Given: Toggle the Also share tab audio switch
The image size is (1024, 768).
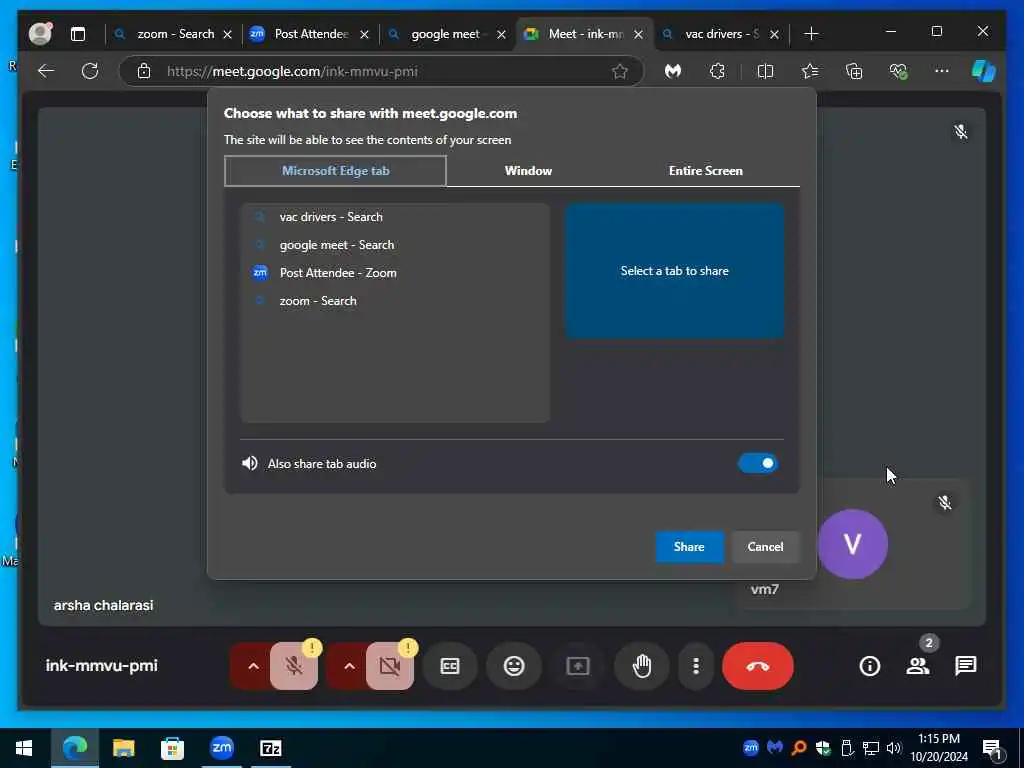Looking at the screenshot, I should click(758, 464).
